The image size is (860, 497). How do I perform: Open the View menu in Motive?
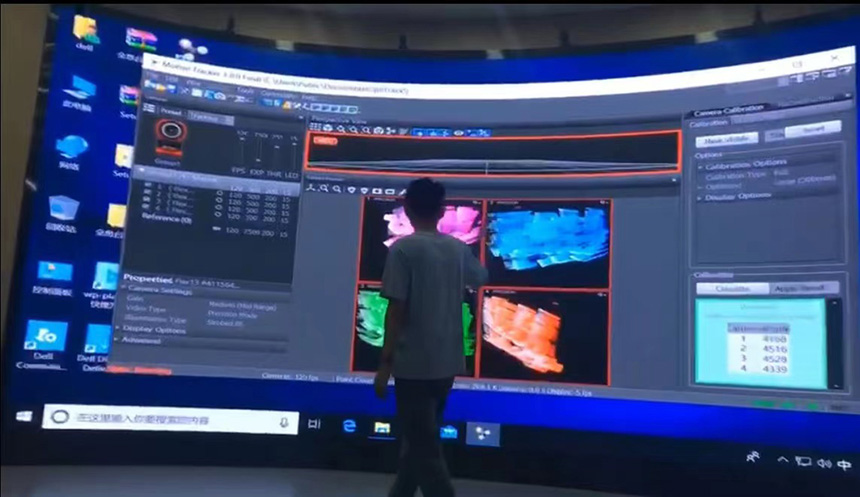(x=194, y=82)
